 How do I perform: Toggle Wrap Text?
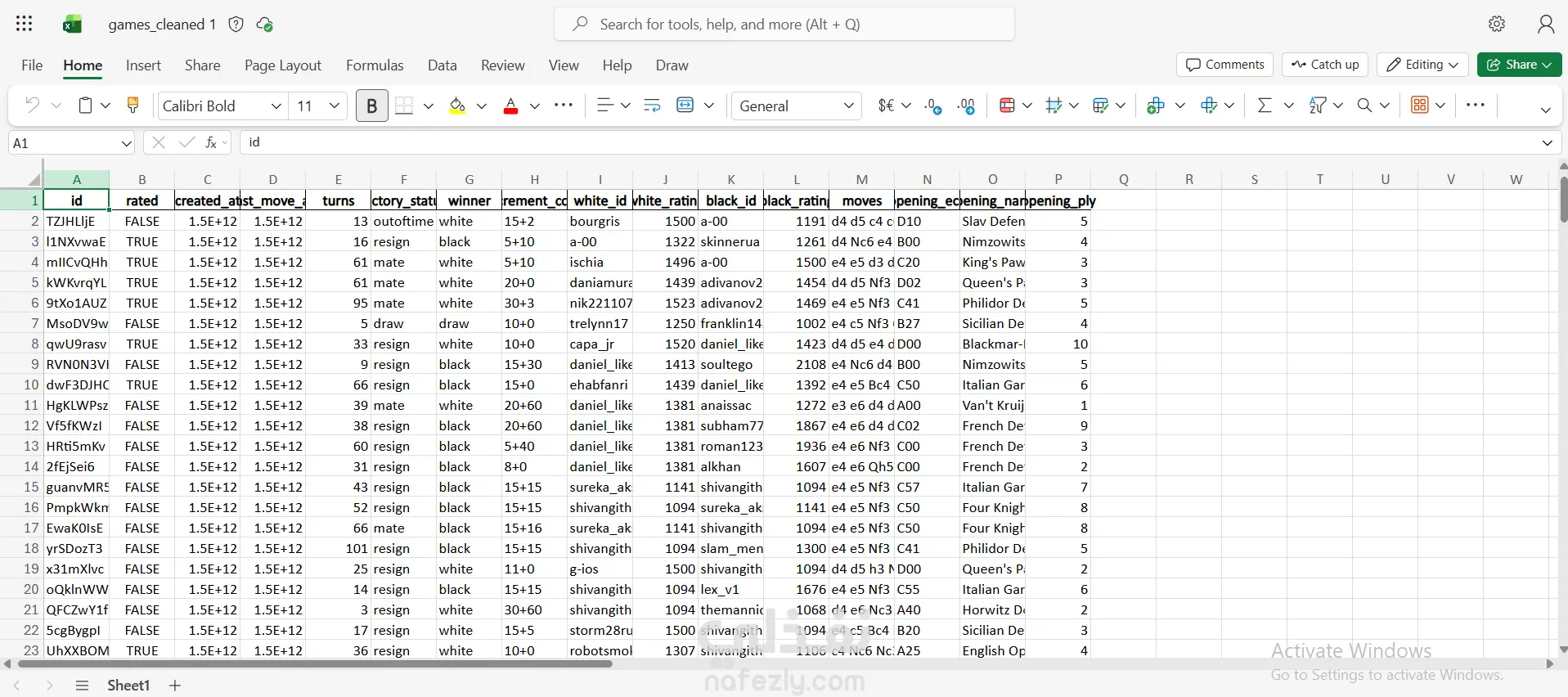(652, 106)
